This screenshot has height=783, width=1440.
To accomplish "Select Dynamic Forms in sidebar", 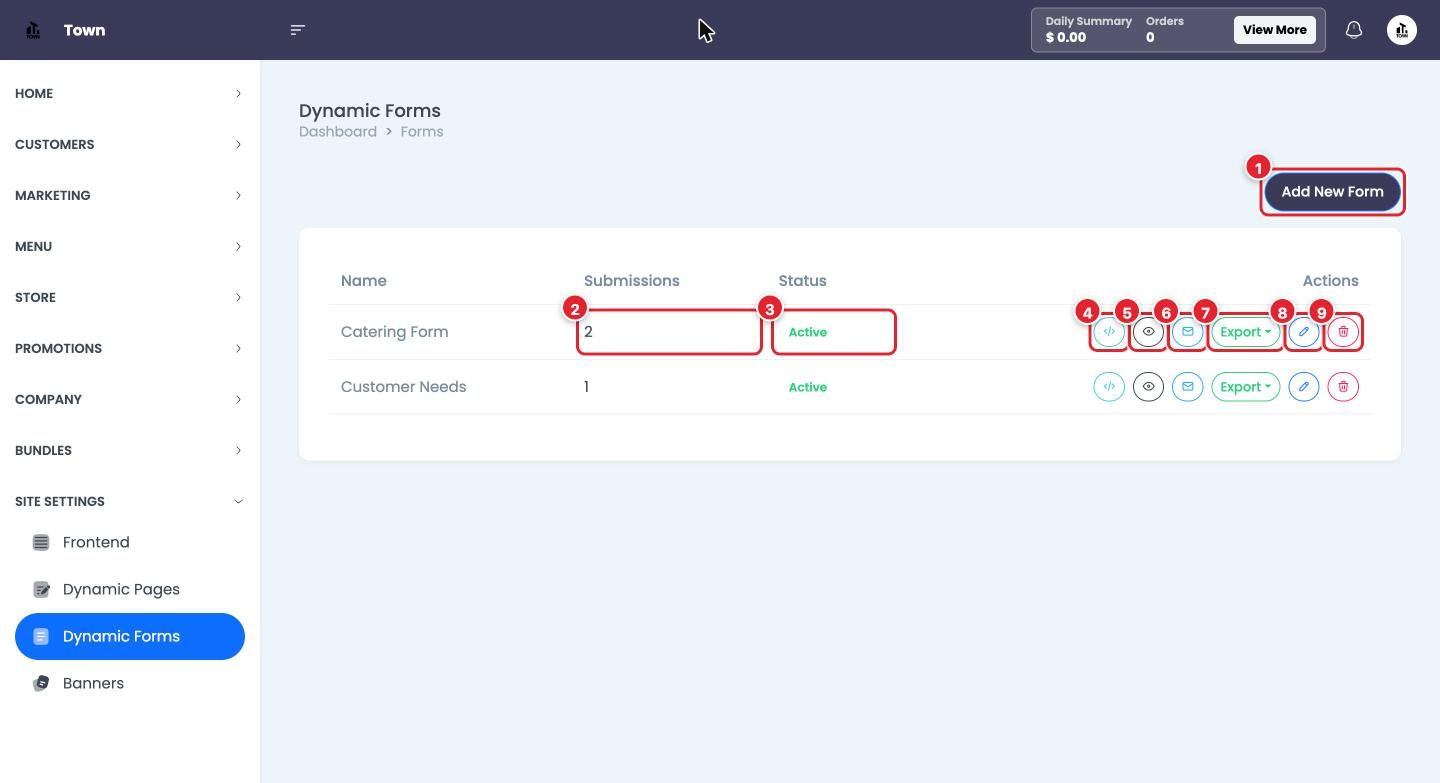I will [x=130, y=636].
